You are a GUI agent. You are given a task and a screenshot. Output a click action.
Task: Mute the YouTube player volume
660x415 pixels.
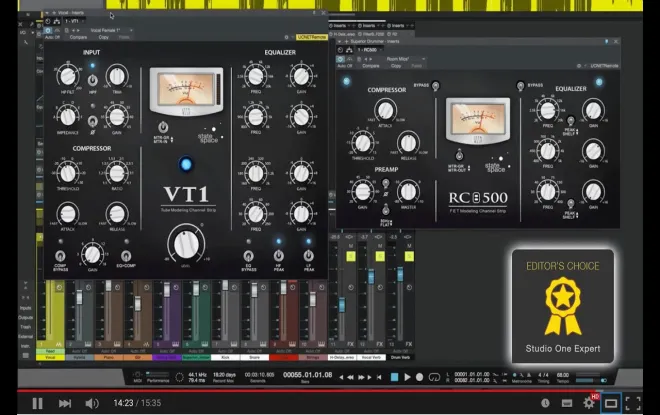92,403
